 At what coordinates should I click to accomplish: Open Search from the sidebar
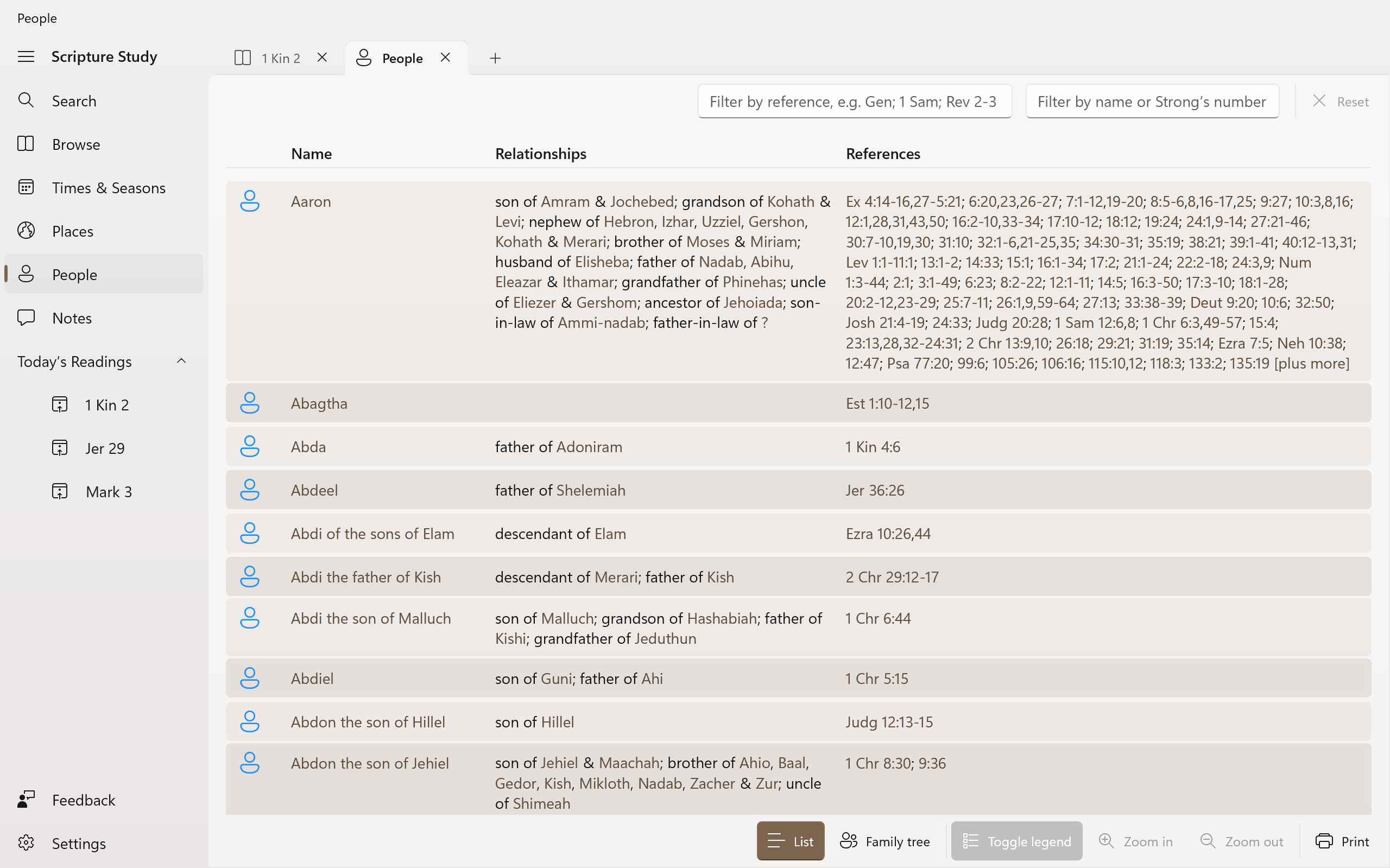tap(103, 100)
